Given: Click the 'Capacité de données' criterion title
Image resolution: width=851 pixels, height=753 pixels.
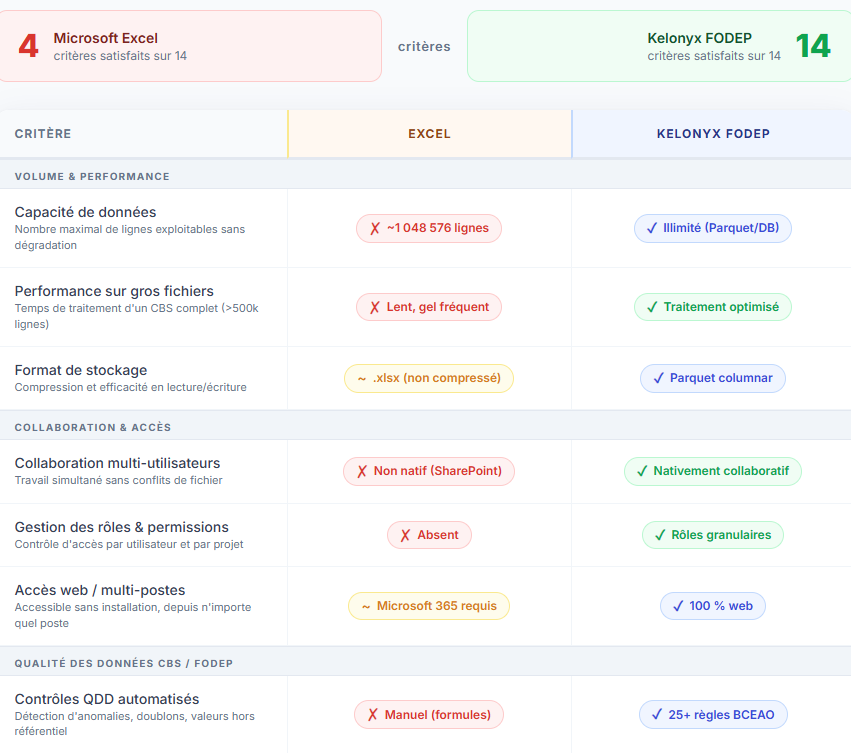Looking at the screenshot, I should pyautogui.click(x=85, y=212).
